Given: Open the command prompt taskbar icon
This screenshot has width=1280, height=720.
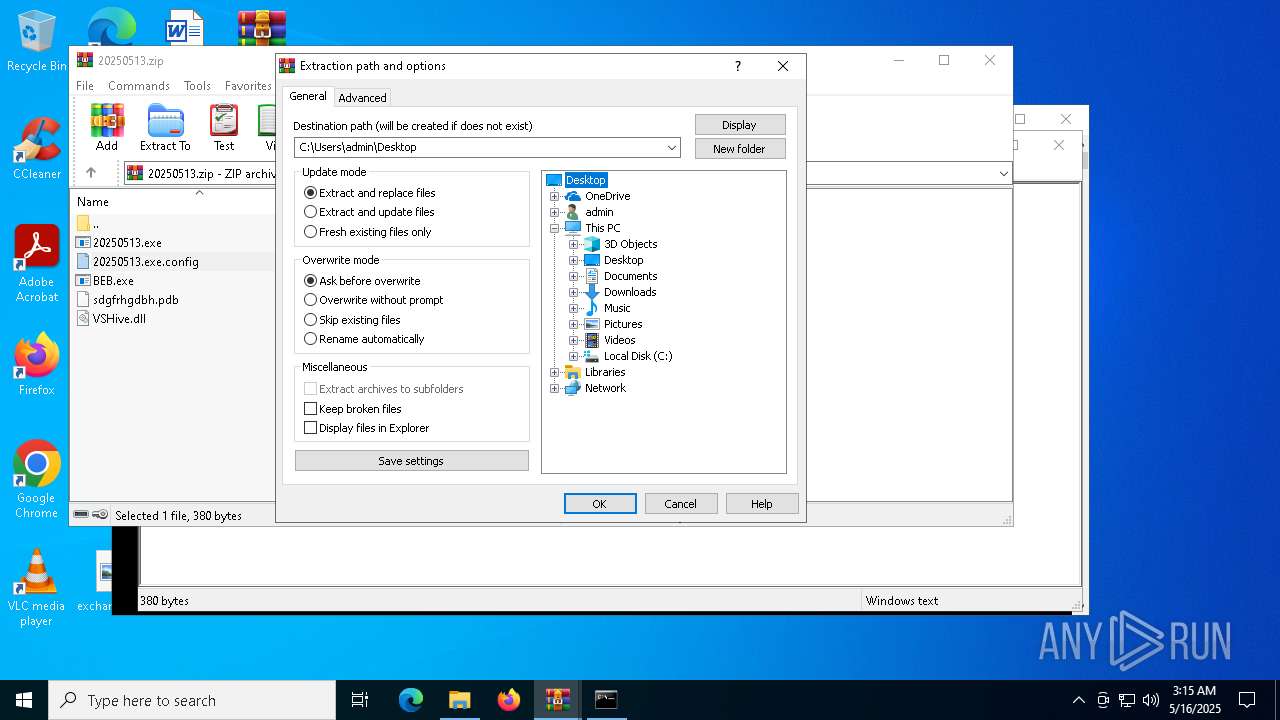Looking at the screenshot, I should 606,700.
